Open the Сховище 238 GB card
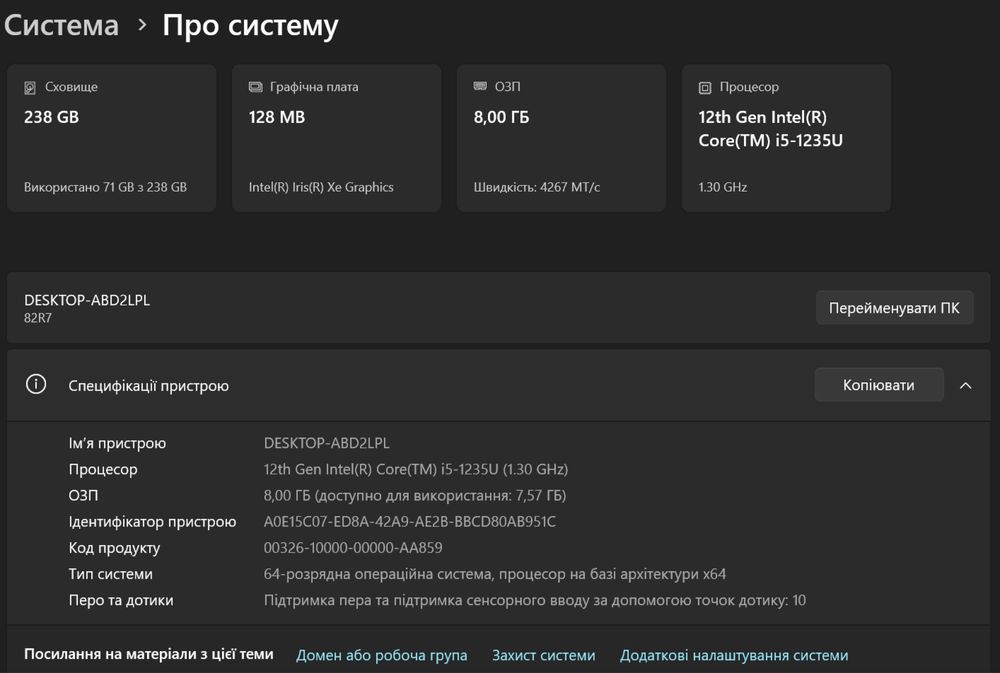1000x673 pixels. (x=112, y=138)
